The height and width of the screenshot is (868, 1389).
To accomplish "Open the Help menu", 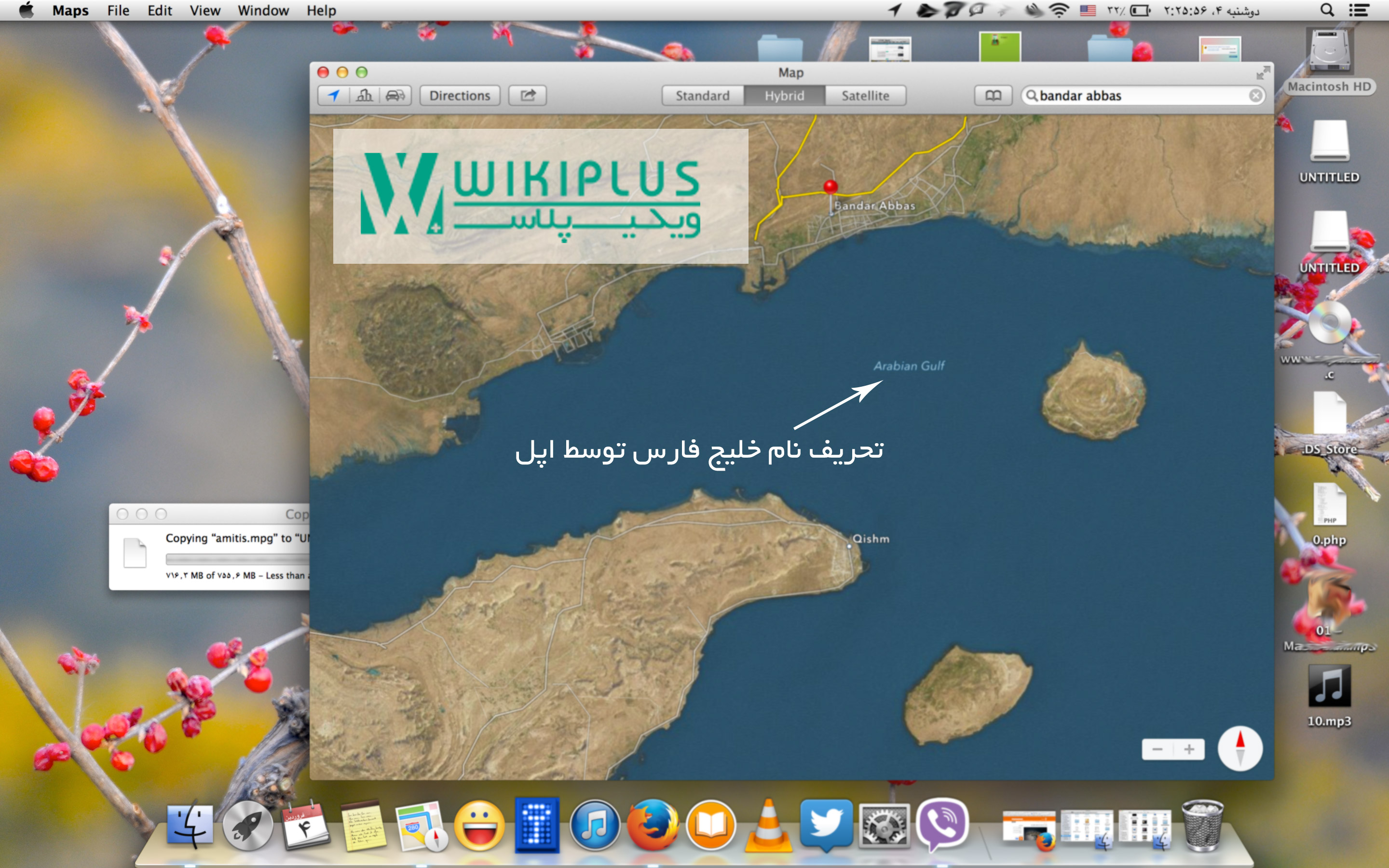I will click(321, 10).
